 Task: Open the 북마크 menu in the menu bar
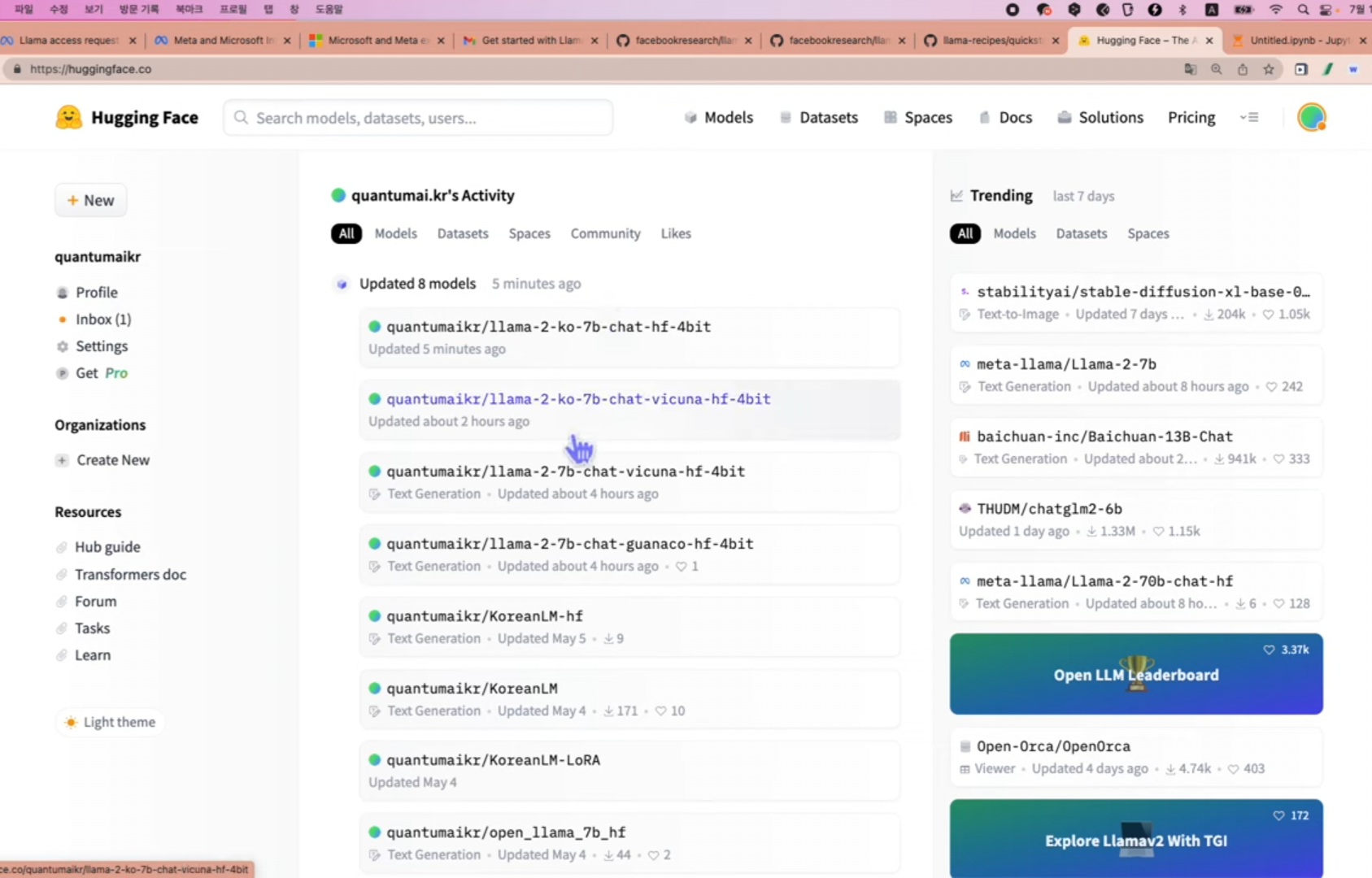coord(189,9)
